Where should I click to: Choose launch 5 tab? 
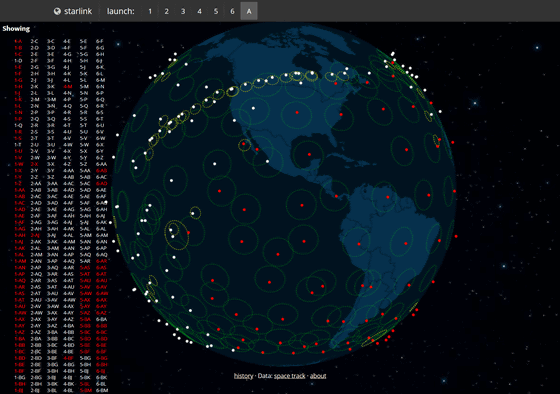216,11
